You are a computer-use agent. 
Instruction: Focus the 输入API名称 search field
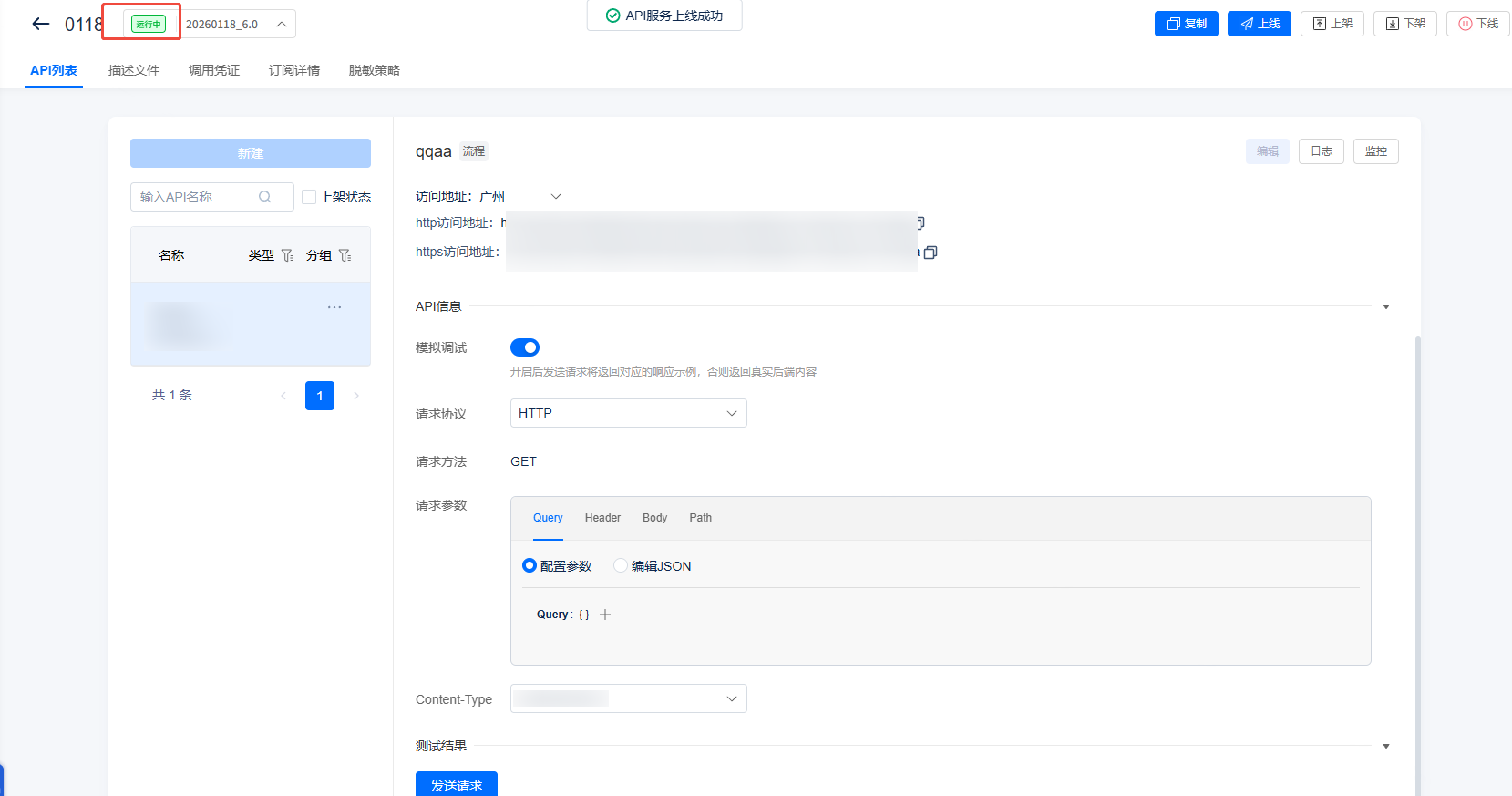pos(212,197)
